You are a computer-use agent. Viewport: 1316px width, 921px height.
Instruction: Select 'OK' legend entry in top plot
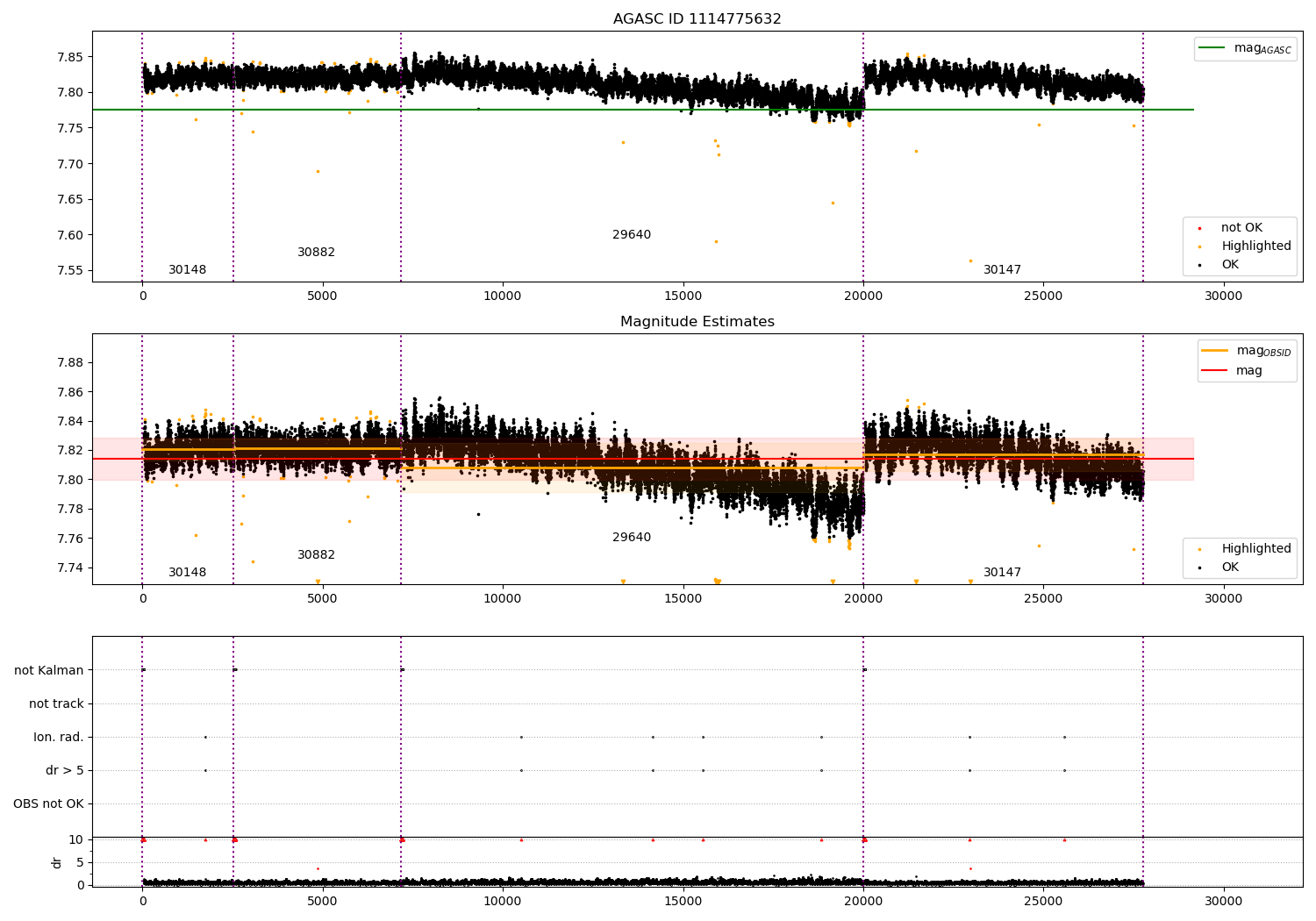pos(1229,265)
